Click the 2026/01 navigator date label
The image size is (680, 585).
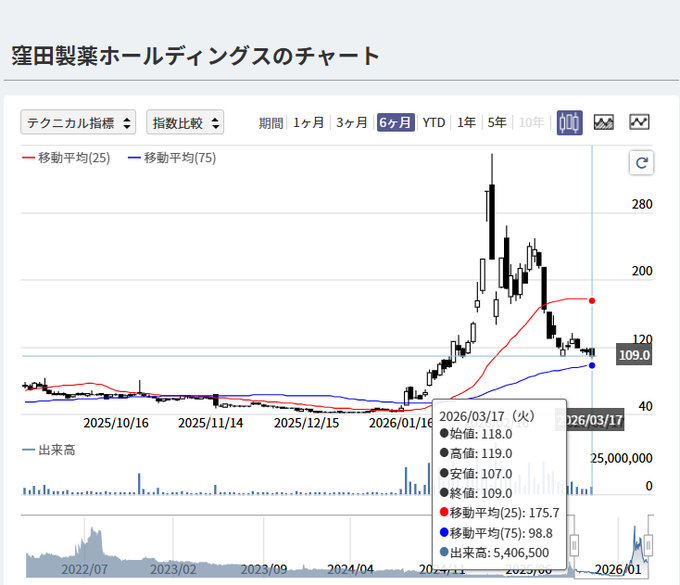click(x=618, y=569)
